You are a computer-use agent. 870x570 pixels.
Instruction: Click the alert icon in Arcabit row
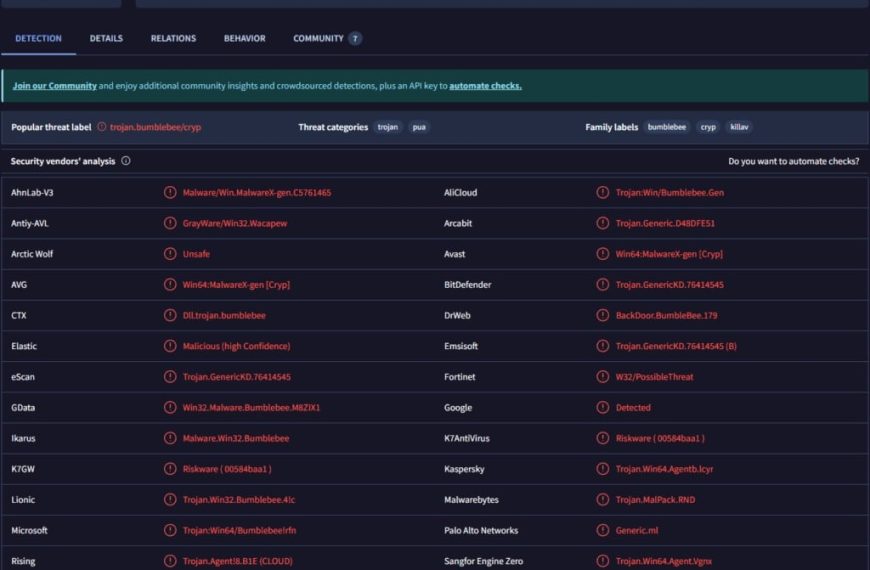tap(603, 223)
